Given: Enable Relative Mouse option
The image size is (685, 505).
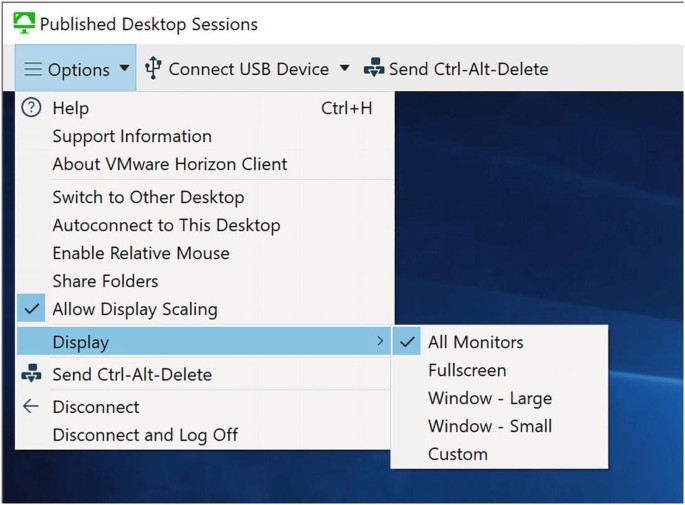Looking at the screenshot, I should [141, 254].
